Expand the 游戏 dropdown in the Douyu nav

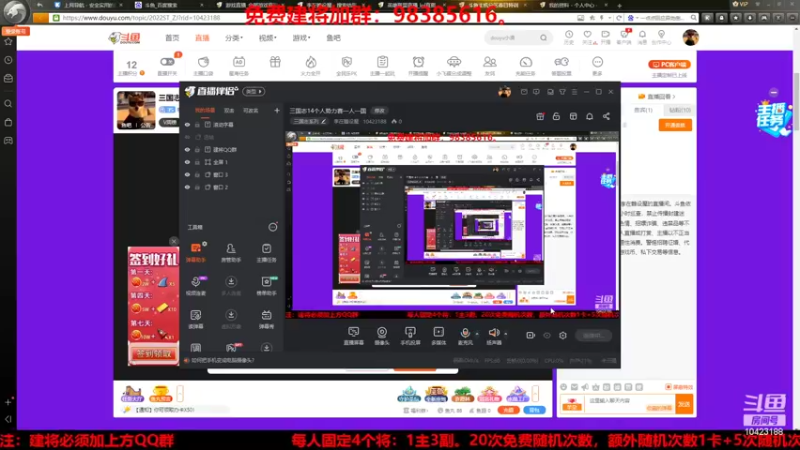(x=301, y=38)
